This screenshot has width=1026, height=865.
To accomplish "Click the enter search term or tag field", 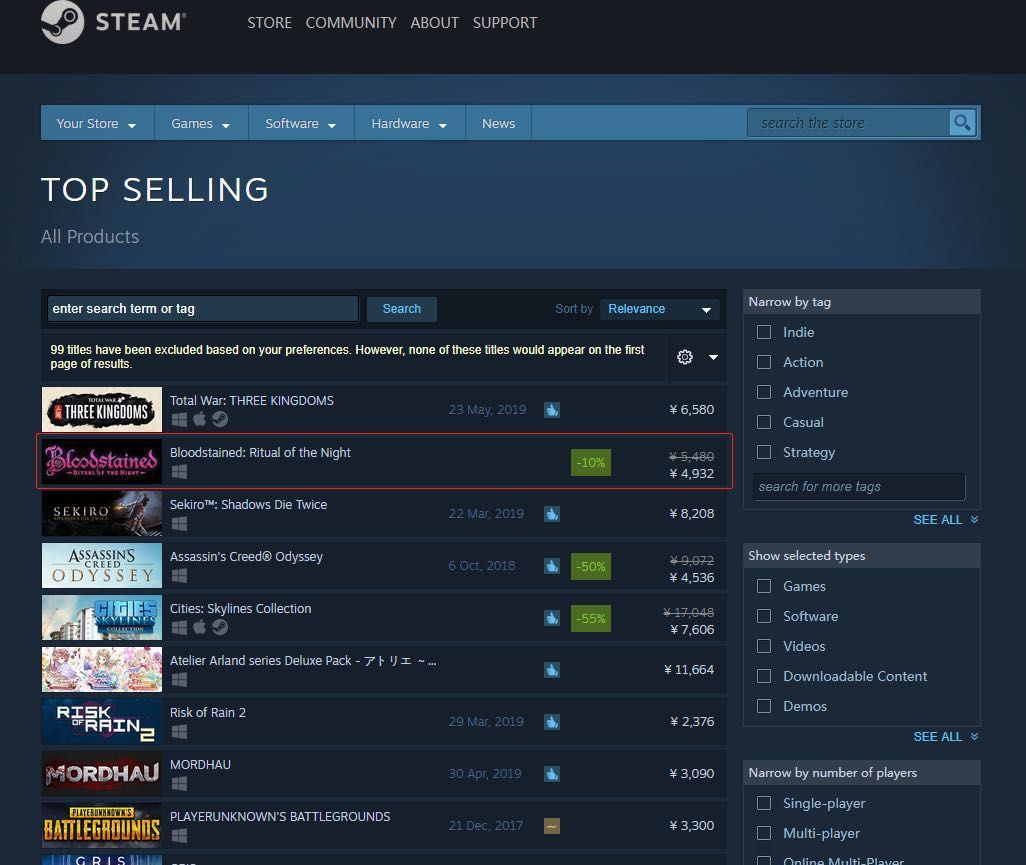I will (x=203, y=309).
